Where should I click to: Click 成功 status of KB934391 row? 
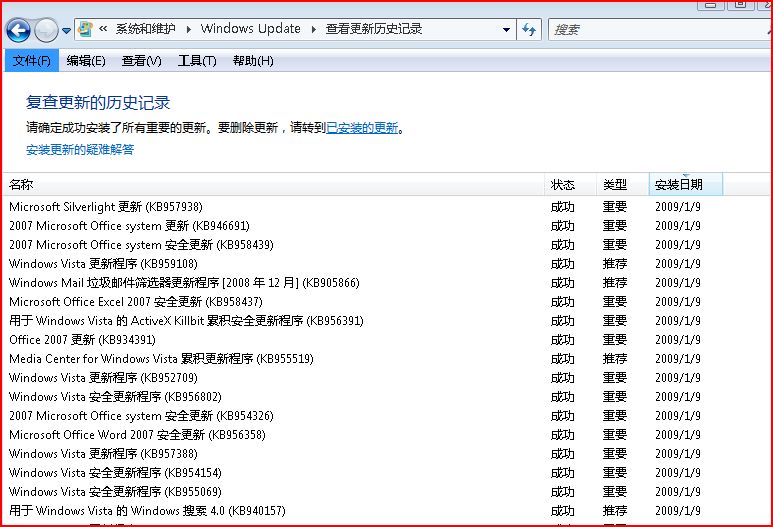click(x=562, y=340)
